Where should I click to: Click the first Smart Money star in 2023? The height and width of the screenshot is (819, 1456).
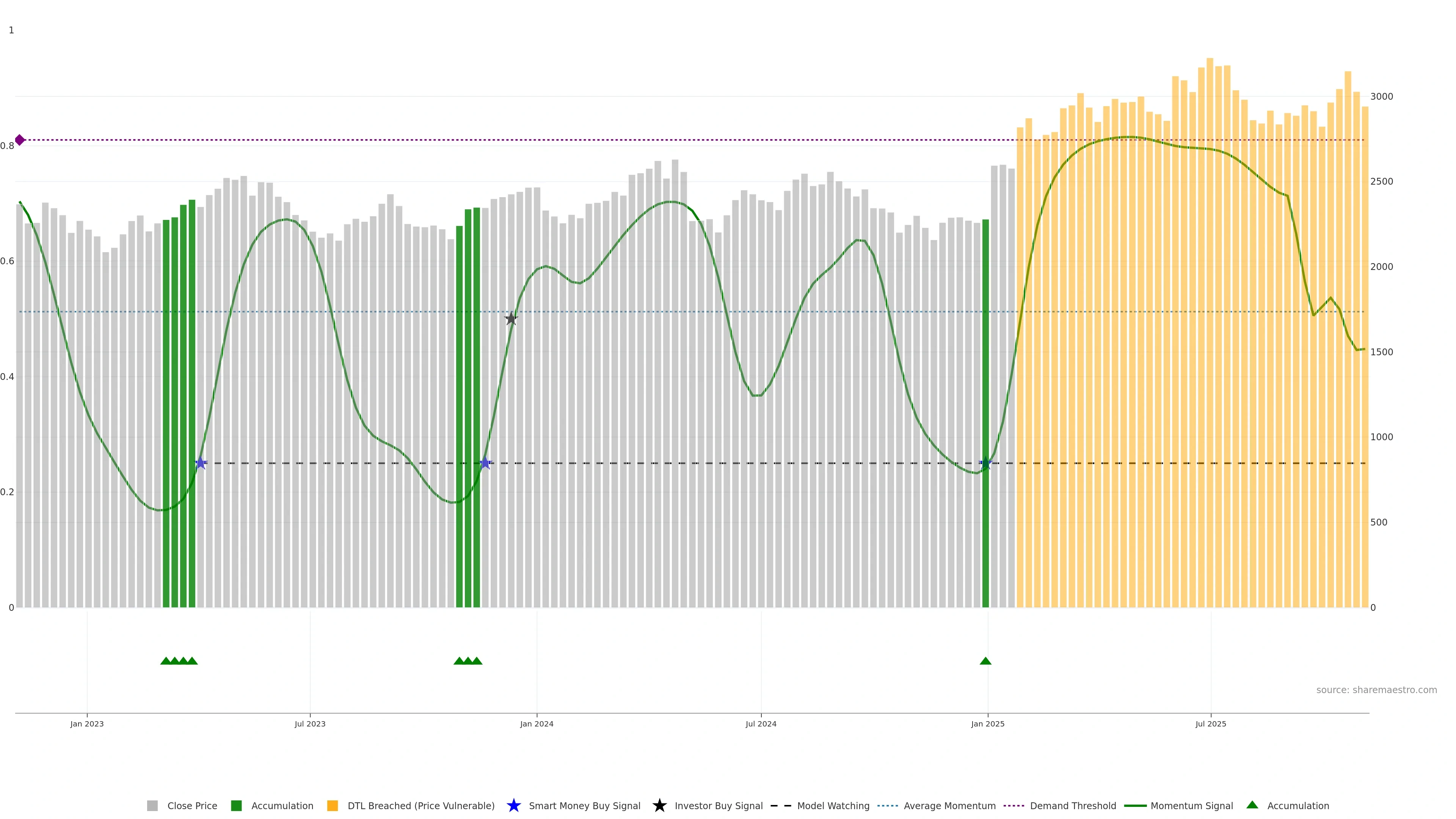tap(201, 463)
